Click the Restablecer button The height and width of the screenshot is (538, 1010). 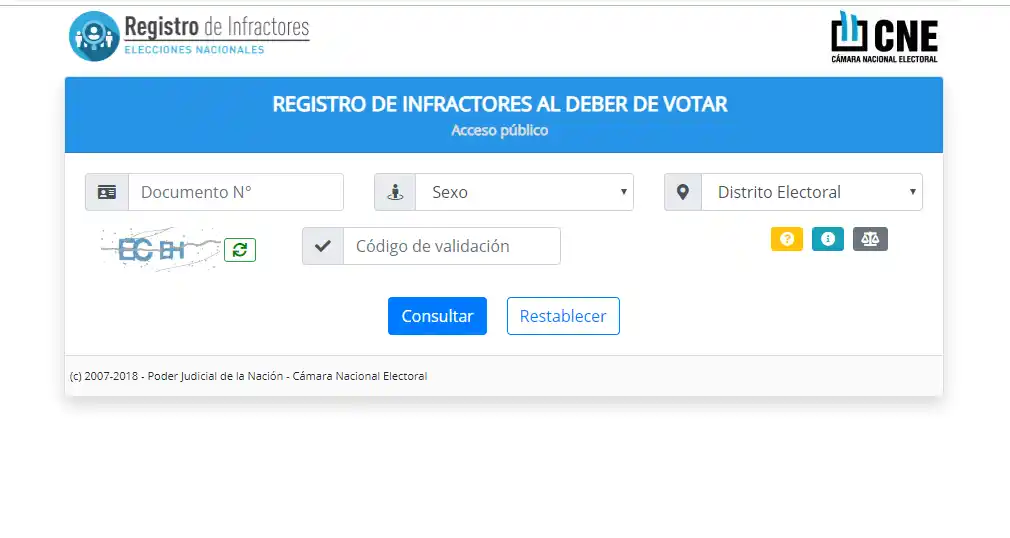(x=563, y=316)
